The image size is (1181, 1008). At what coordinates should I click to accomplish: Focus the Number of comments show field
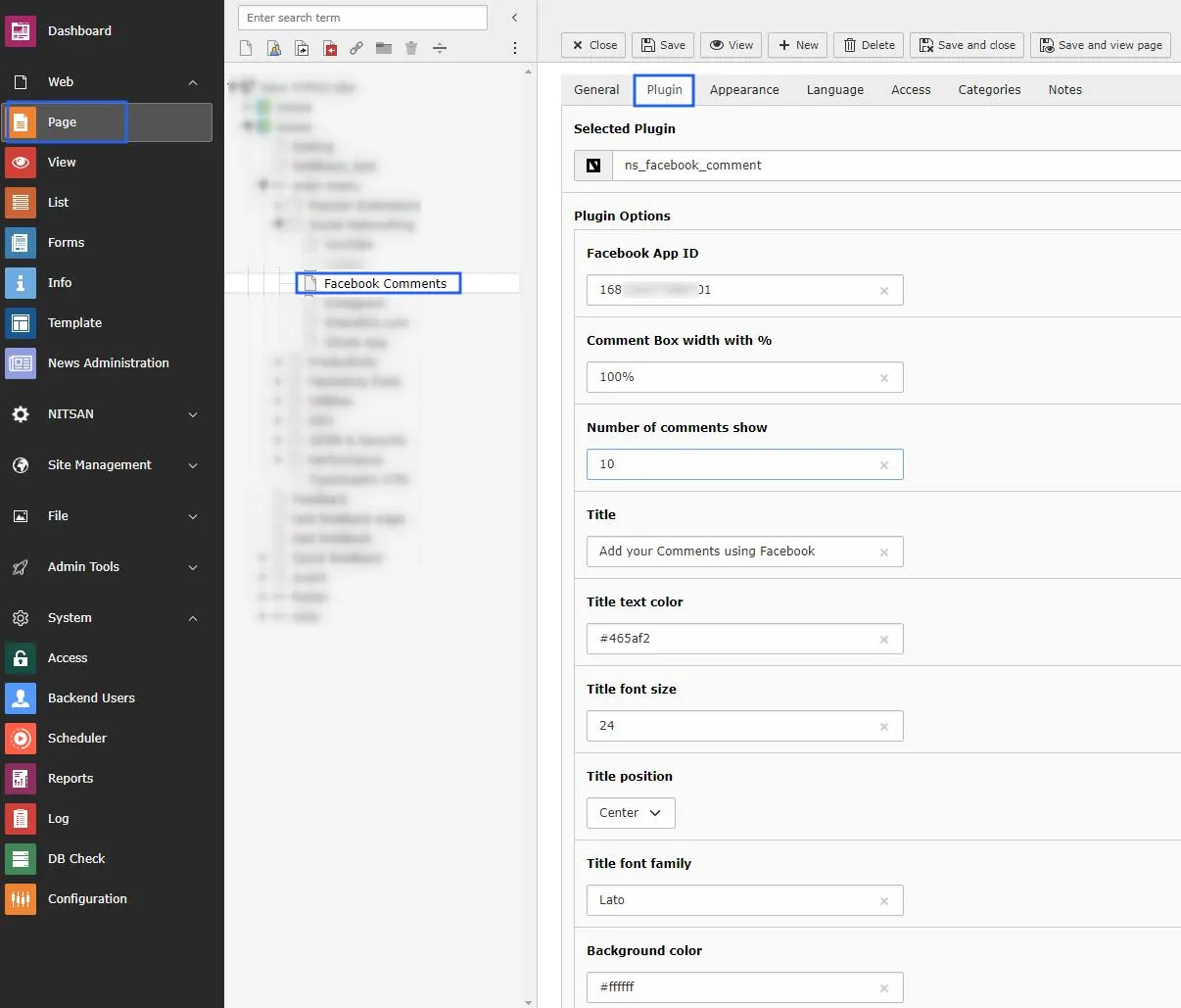tap(744, 464)
